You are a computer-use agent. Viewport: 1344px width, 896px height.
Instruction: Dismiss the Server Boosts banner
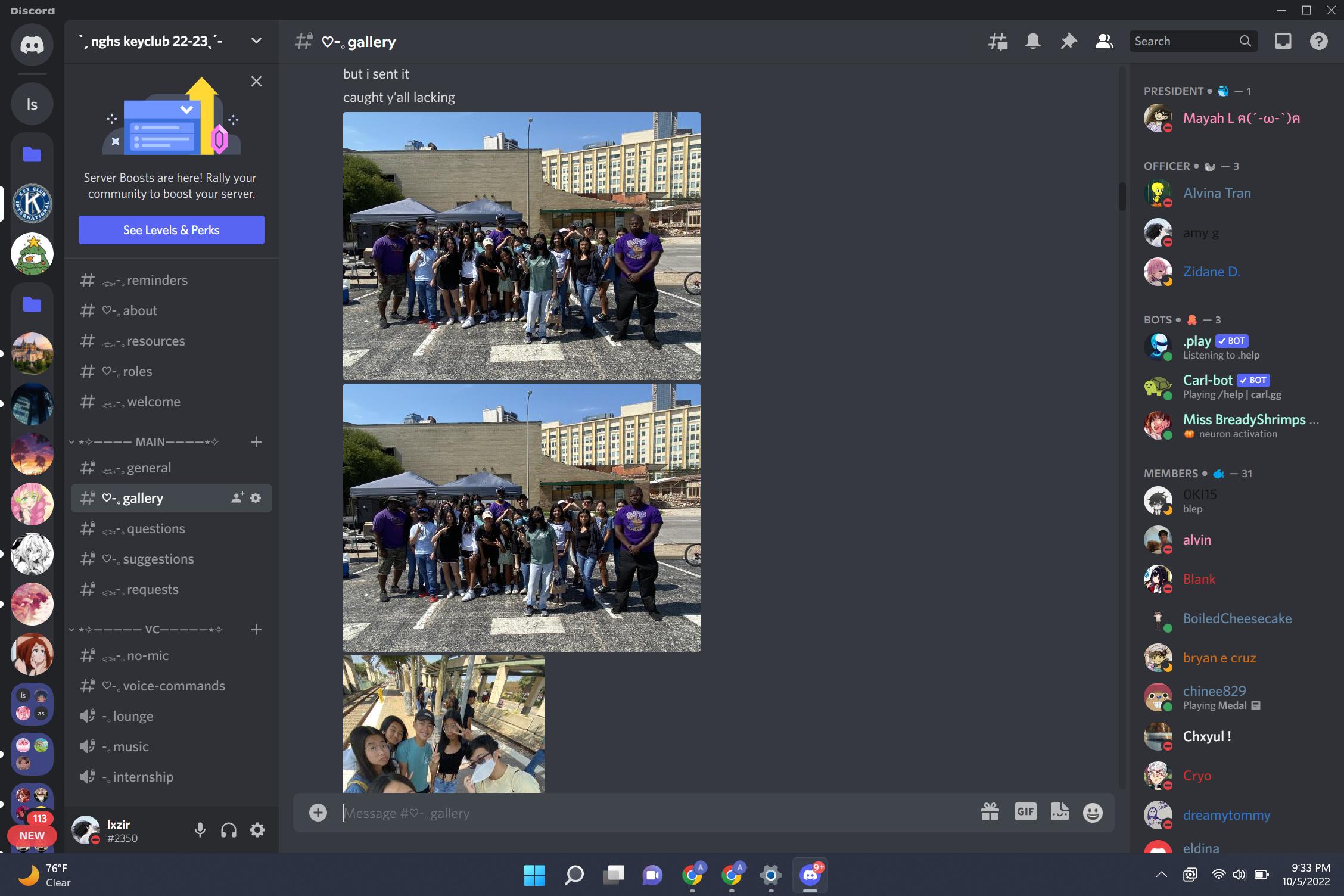pyautogui.click(x=256, y=82)
